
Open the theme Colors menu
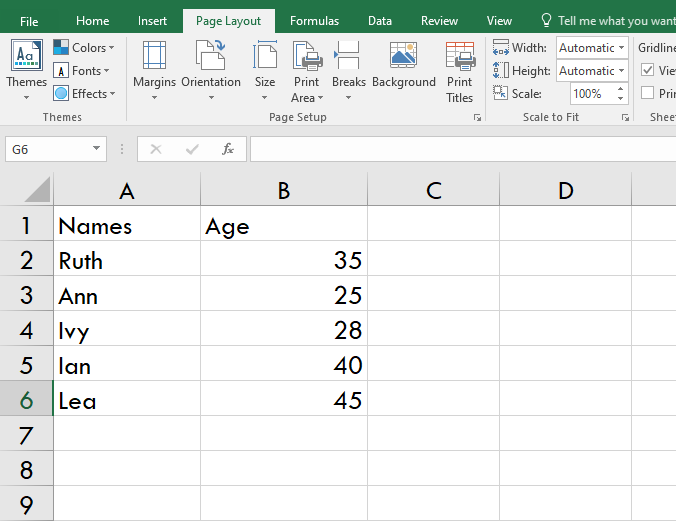click(84, 47)
